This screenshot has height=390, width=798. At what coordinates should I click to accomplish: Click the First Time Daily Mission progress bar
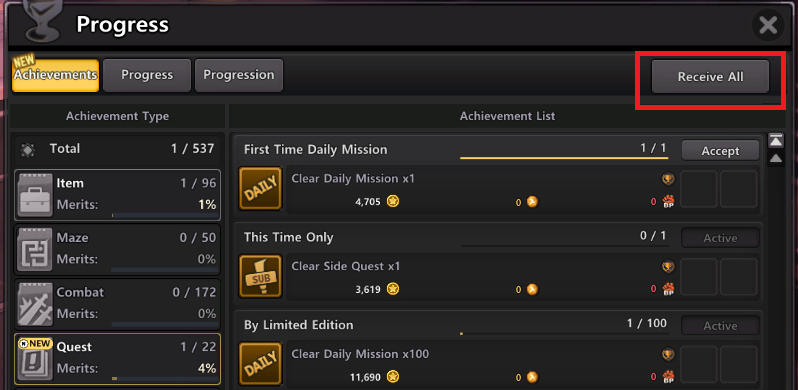[563, 158]
